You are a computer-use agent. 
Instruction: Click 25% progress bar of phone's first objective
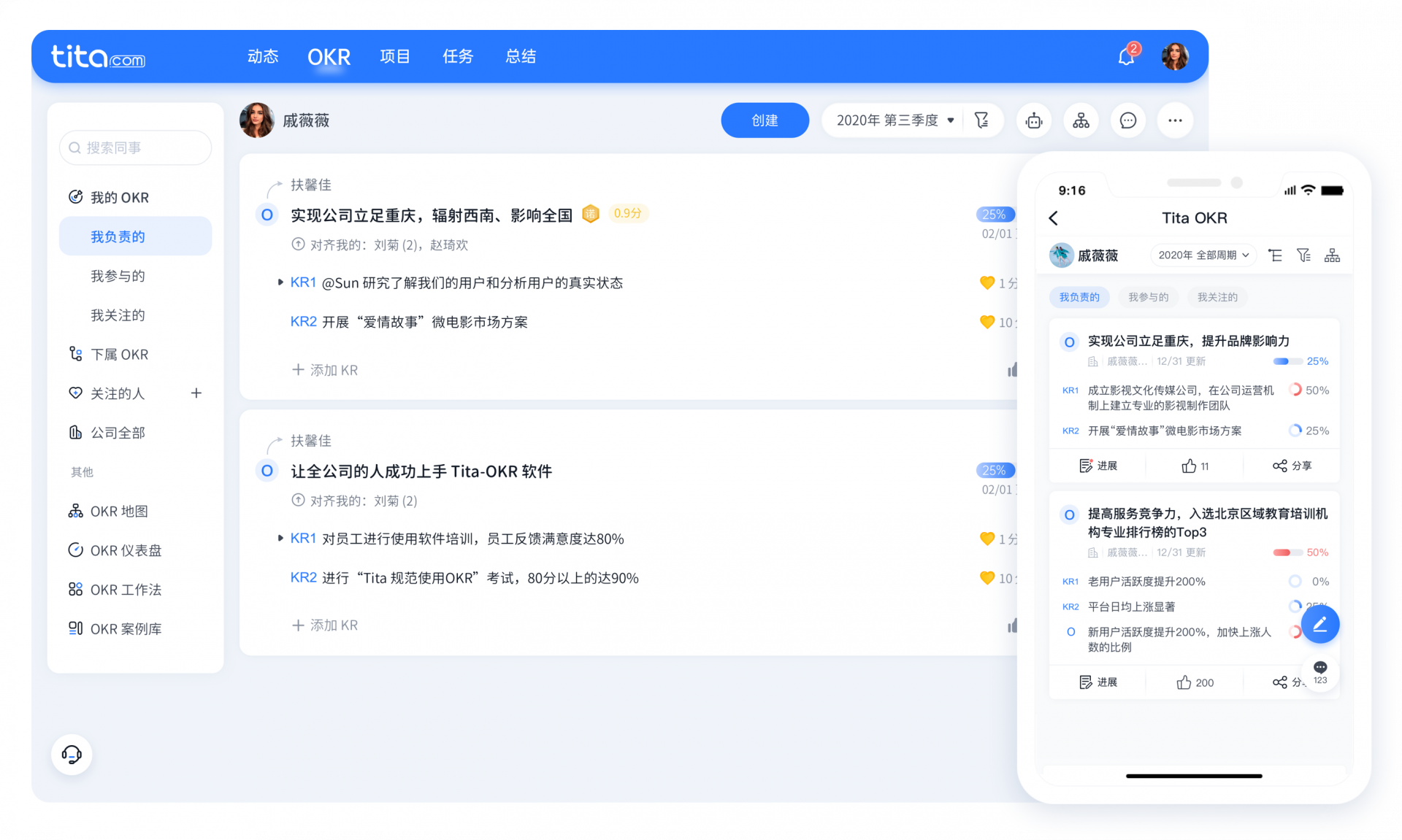tap(1287, 361)
